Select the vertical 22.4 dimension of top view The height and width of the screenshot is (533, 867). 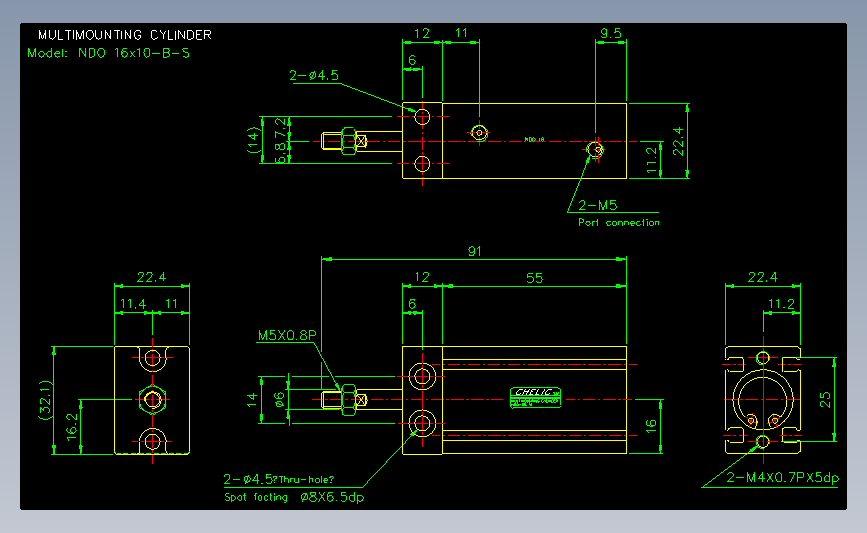coord(678,140)
